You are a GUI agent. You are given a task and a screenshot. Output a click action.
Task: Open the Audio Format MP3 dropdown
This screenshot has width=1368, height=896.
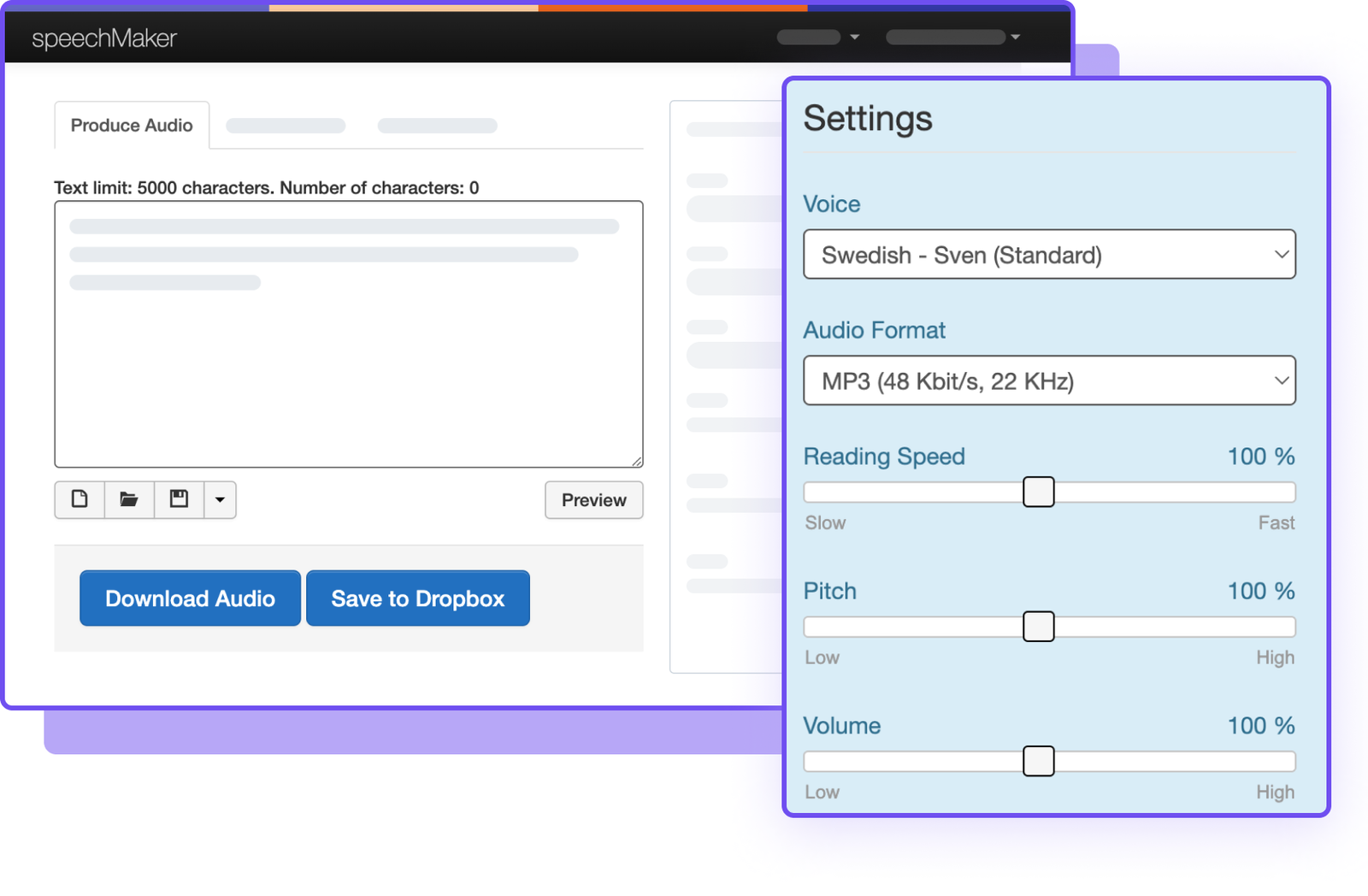[x=1049, y=381]
